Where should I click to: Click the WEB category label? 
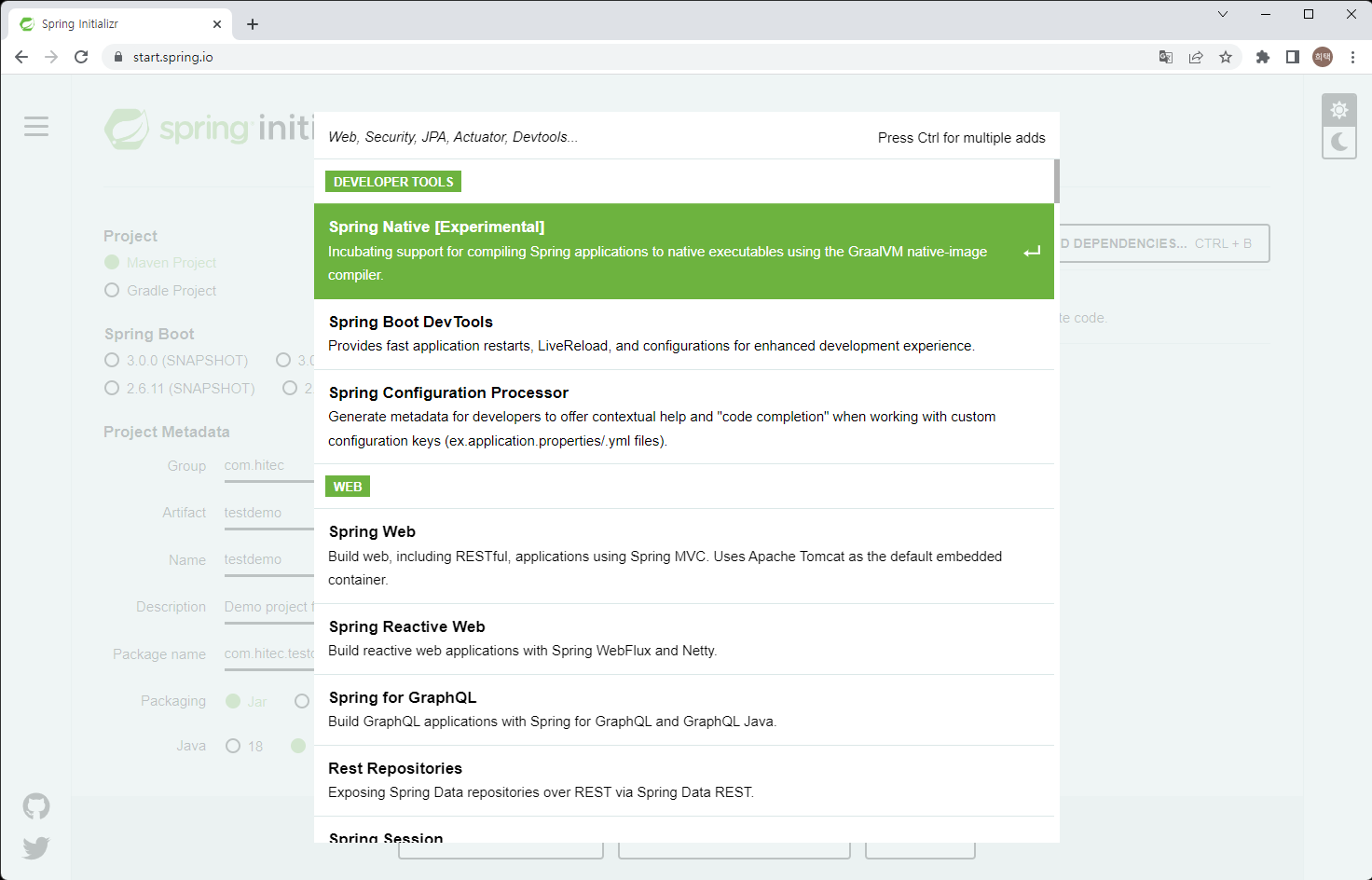[x=348, y=487]
